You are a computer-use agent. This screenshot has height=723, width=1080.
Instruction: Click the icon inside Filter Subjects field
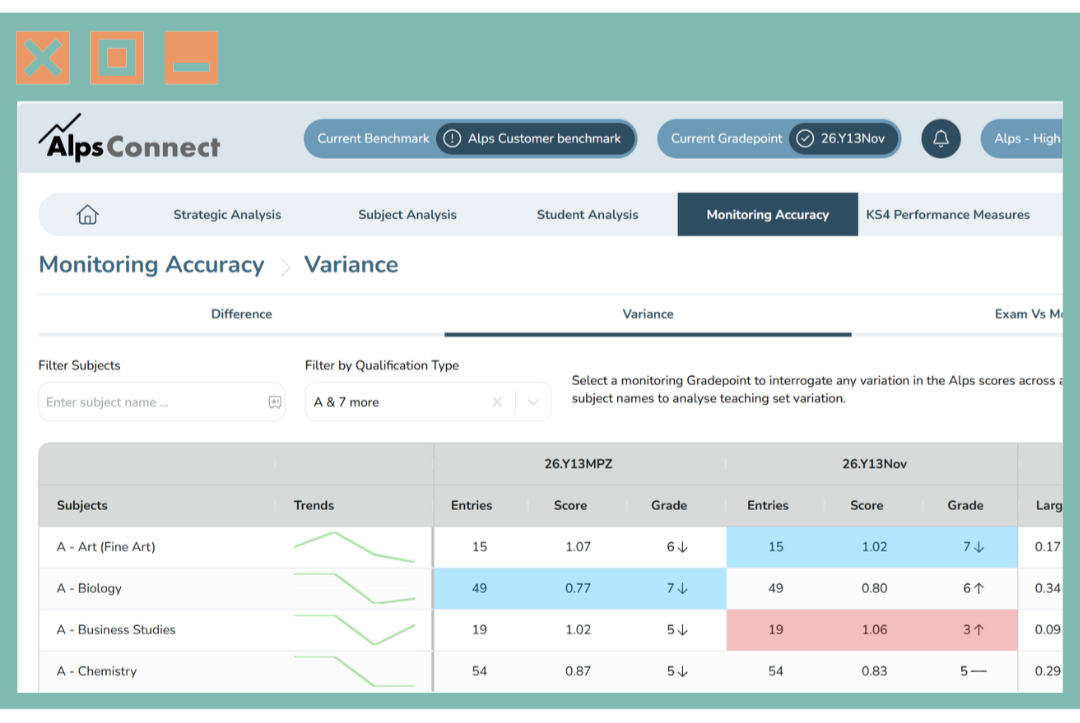point(275,402)
